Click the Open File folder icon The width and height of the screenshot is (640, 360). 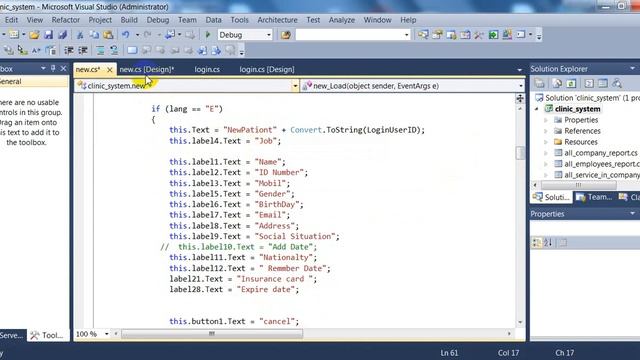point(34,35)
